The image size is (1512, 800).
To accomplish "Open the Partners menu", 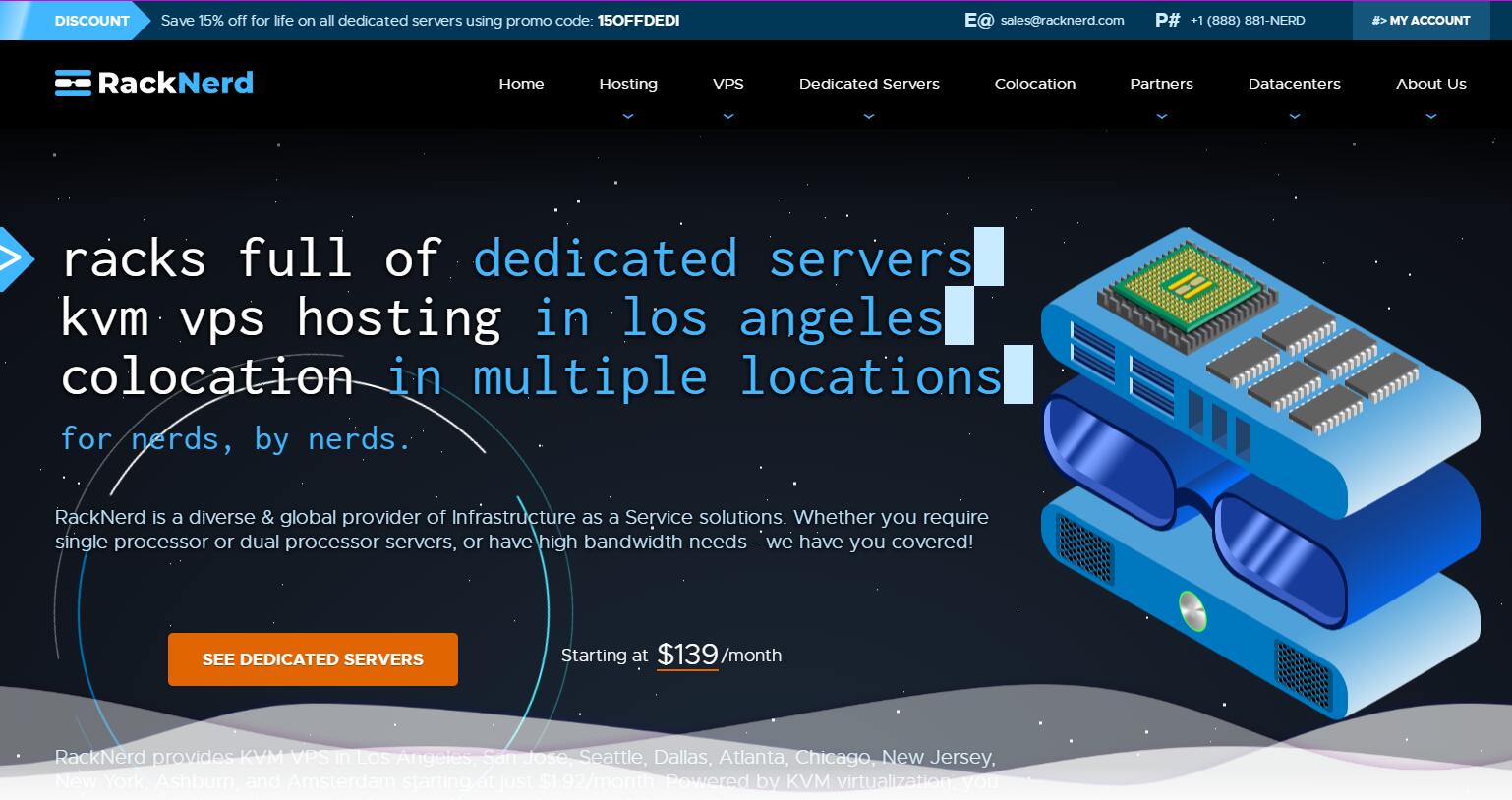I will [x=1162, y=85].
